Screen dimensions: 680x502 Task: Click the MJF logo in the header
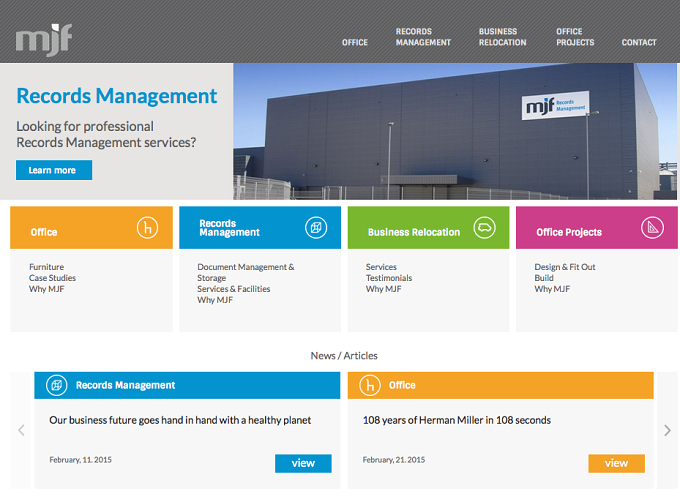click(x=44, y=40)
